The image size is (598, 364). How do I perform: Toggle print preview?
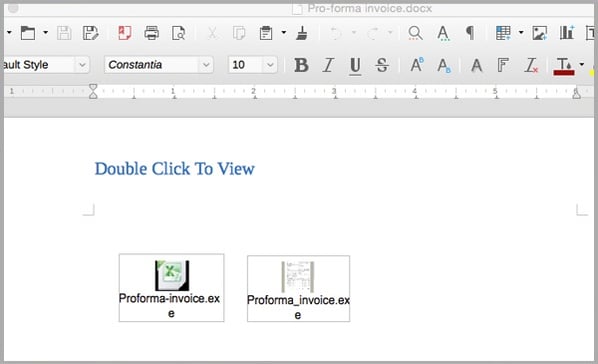(178, 33)
